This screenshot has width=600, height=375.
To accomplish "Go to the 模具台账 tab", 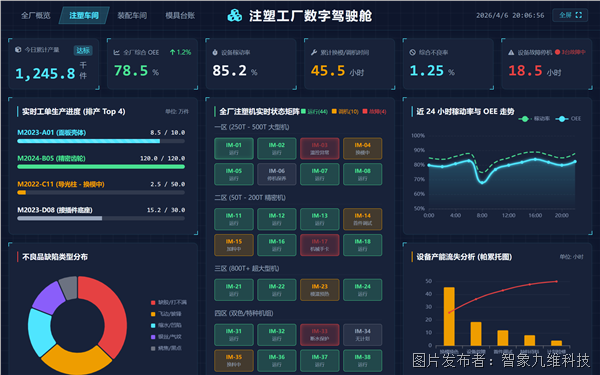I will (x=180, y=15).
